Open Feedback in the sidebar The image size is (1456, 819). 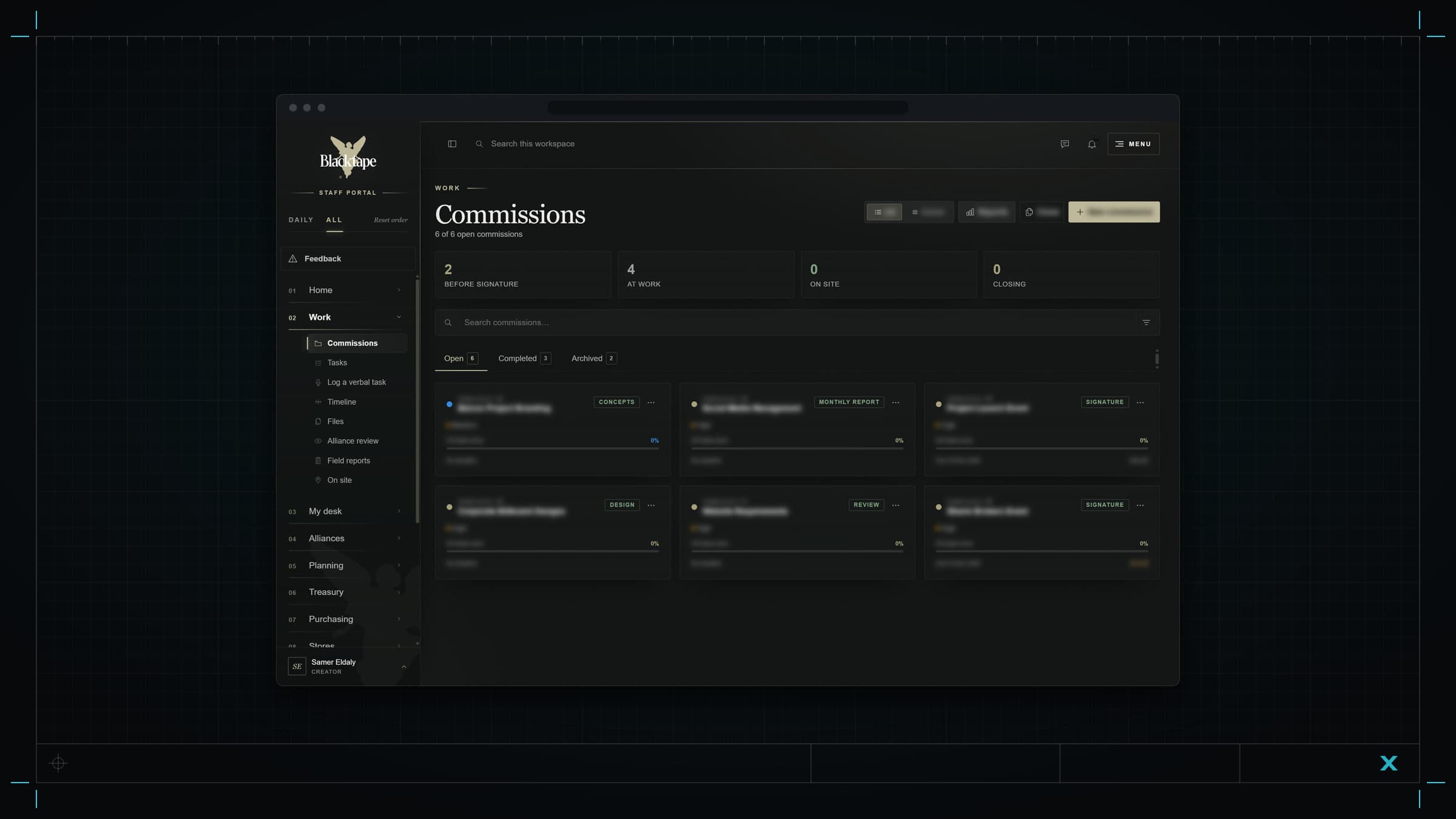pyautogui.click(x=348, y=258)
